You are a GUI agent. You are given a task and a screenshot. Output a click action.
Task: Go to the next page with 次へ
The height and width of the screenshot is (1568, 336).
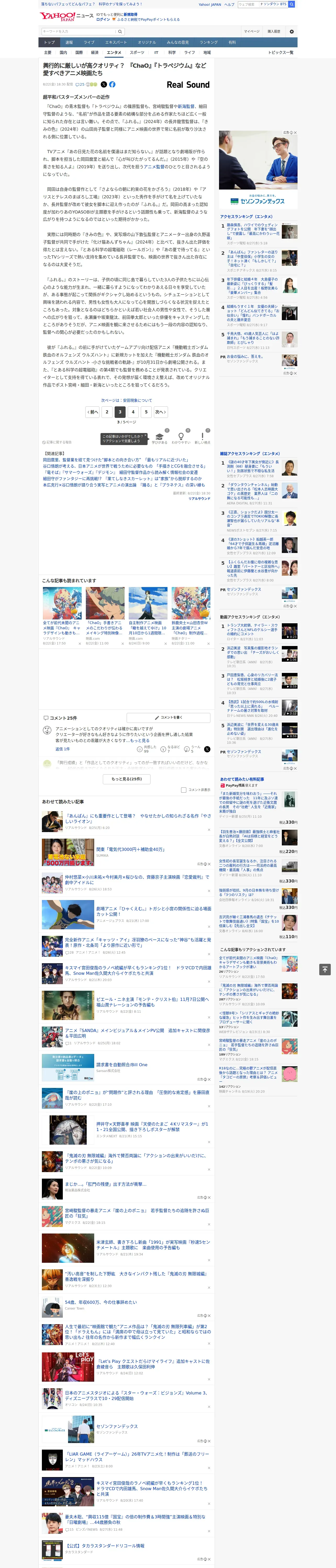(160, 412)
